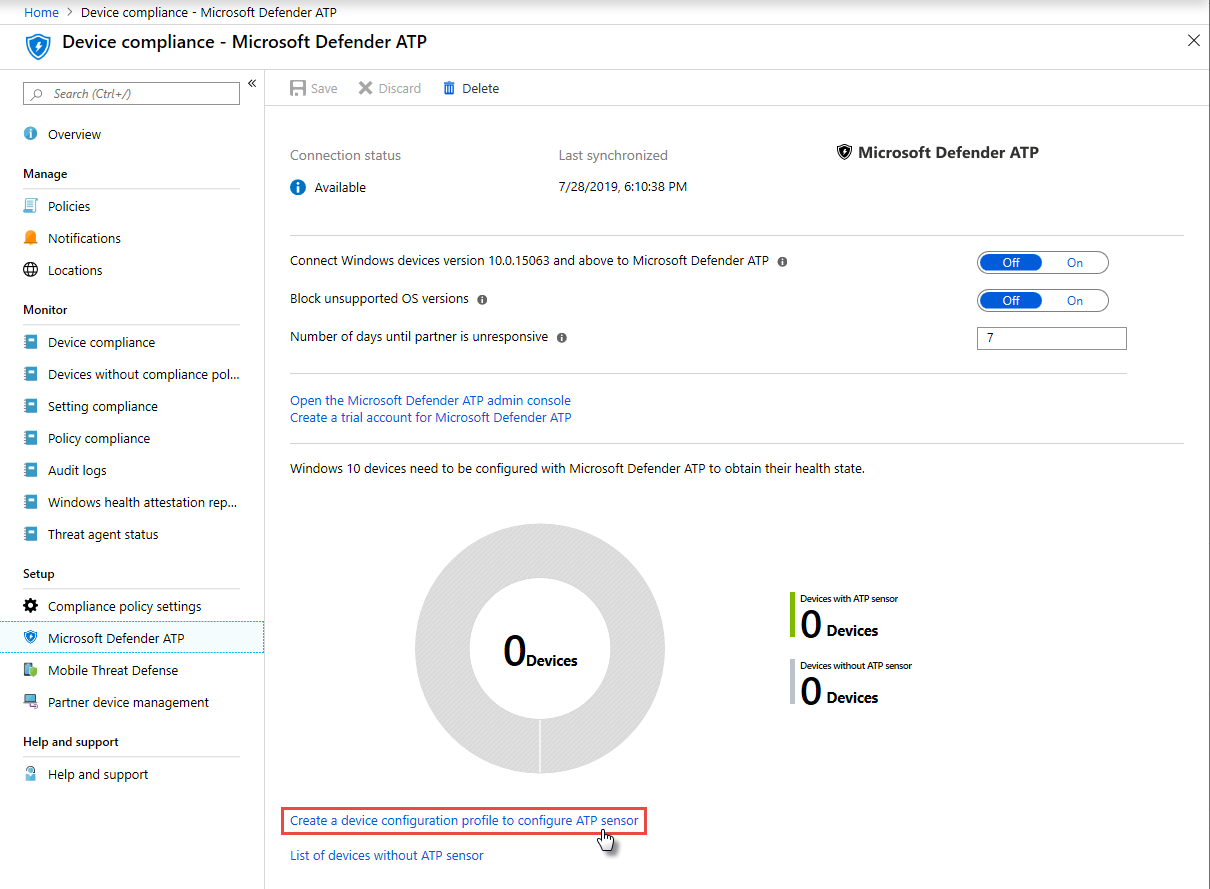Click the Discard X icon
Screen dimensions: 1210x889
(x=366, y=88)
